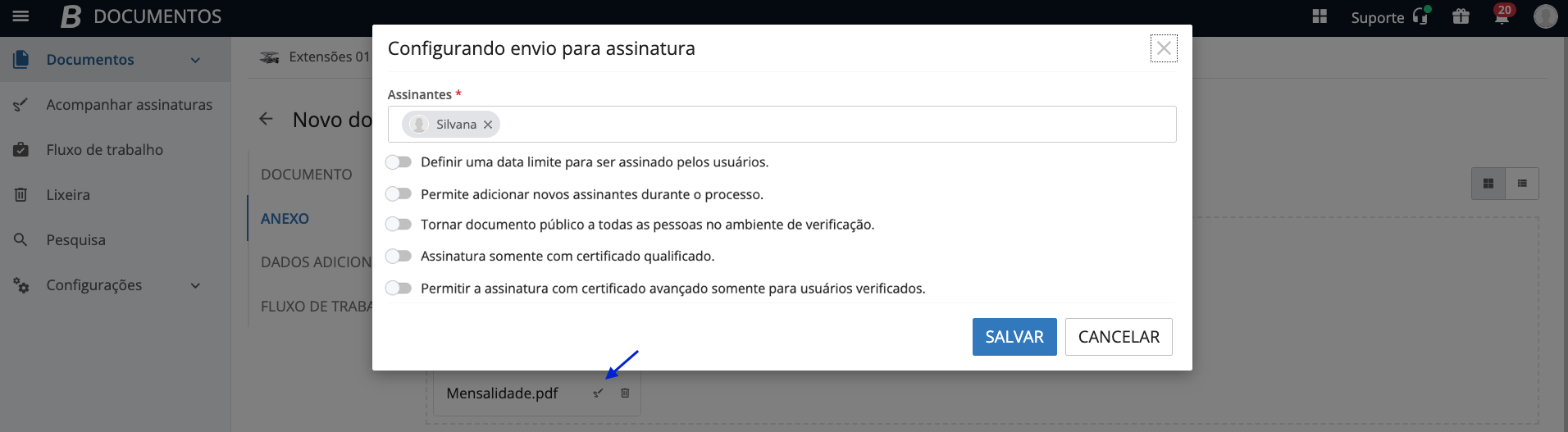Open Acompanhar assinaturas in sidebar
The height and width of the screenshot is (432, 1568).
[x=129, y=105]
